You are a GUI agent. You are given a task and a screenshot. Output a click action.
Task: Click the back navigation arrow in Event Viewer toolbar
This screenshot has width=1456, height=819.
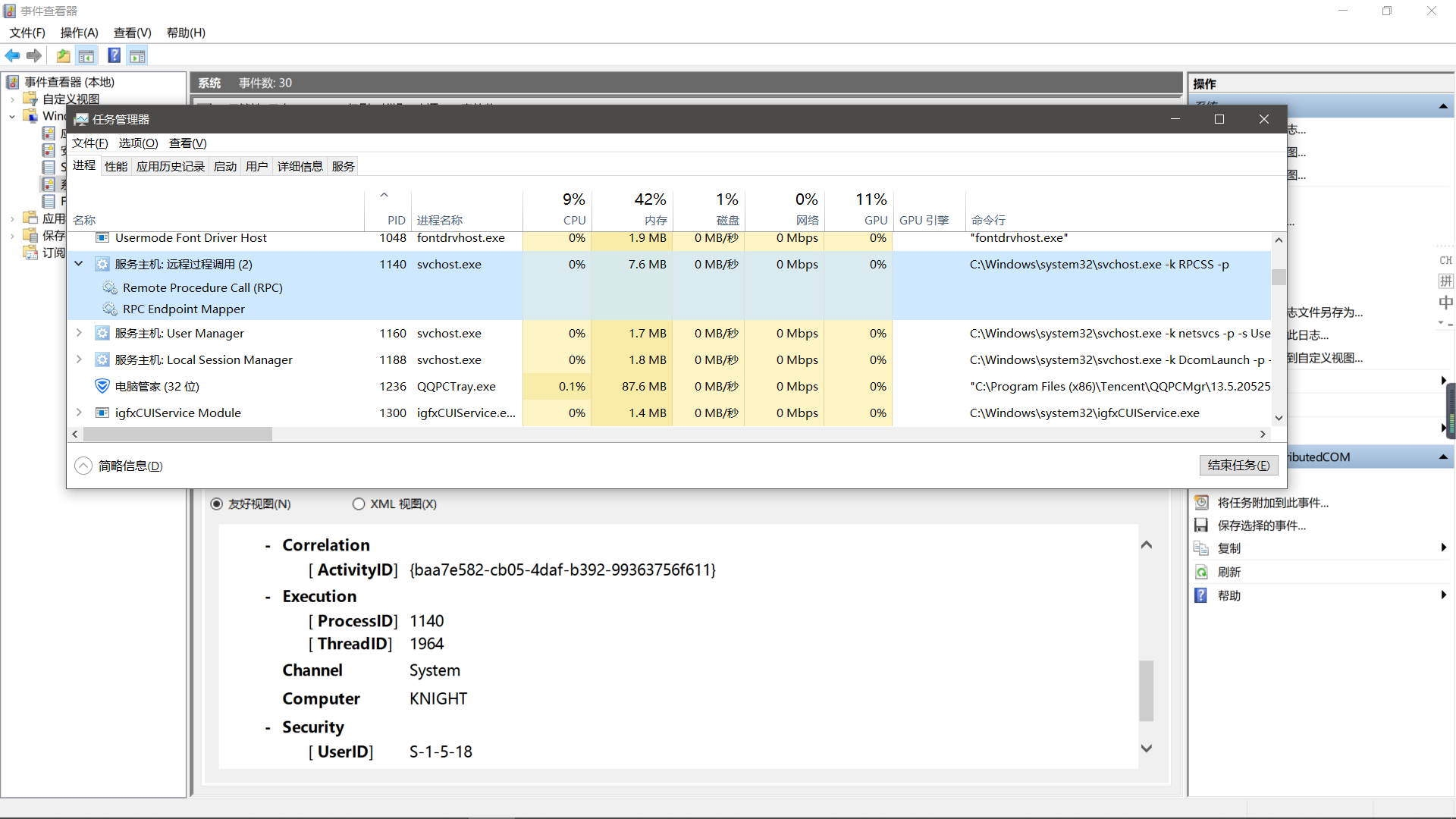click(12, 55)
